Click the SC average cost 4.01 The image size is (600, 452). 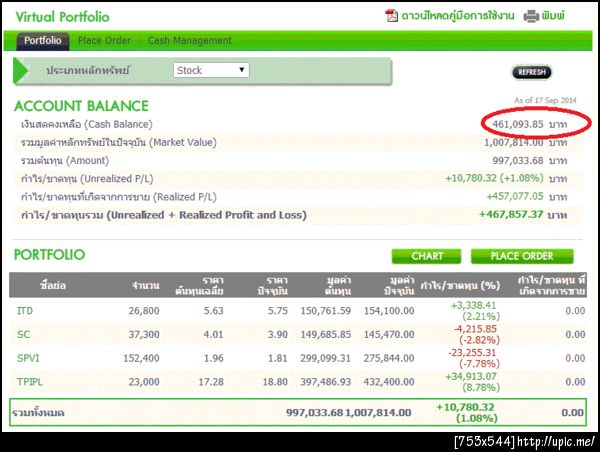point(213,335)
